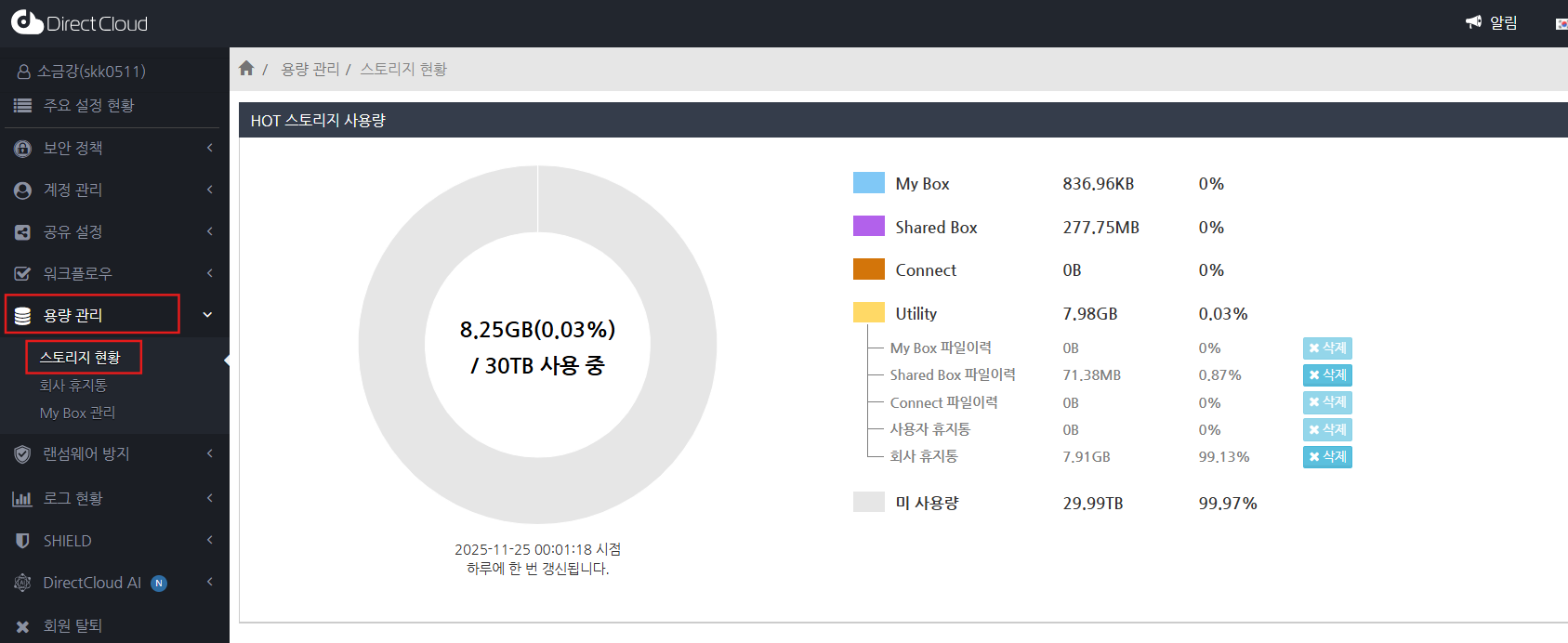Click the megaphone notification icon
The height and width of the screenshot is (643, 1568).
(1473, 22)
